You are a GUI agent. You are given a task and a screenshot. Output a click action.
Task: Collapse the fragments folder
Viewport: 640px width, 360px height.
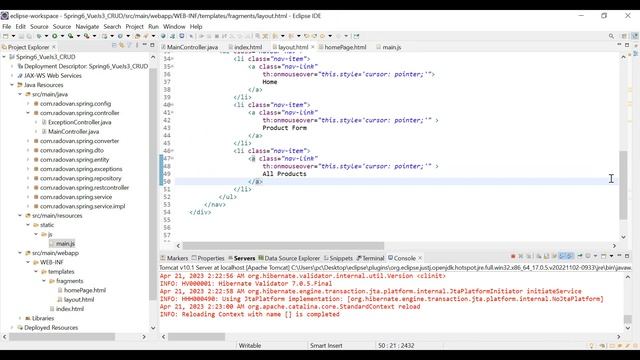44,281
